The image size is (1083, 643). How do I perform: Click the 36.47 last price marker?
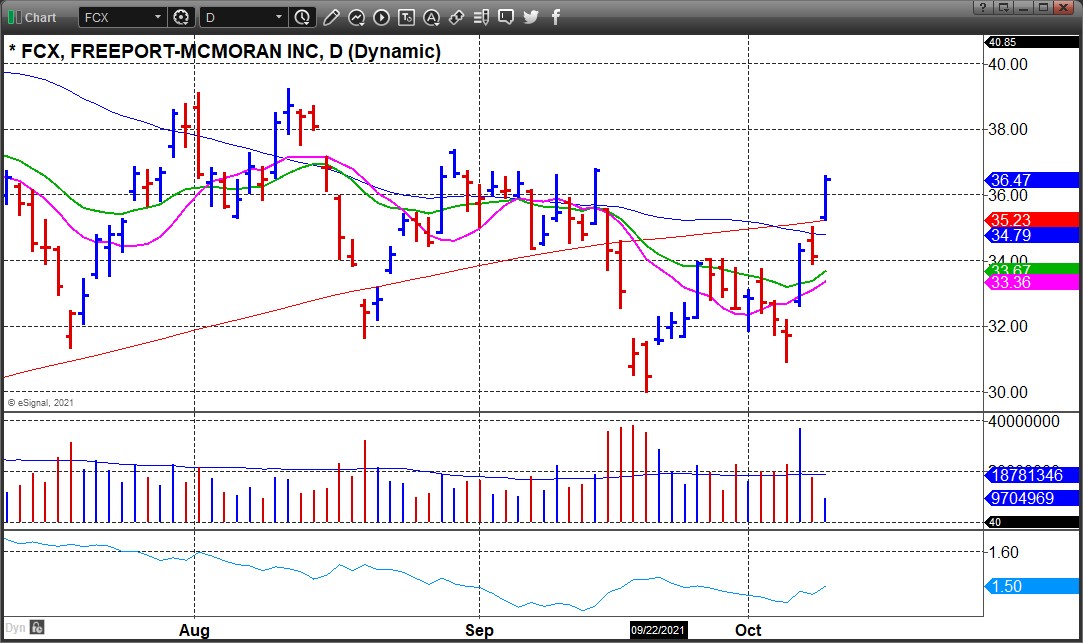(x=1031, y=180)
